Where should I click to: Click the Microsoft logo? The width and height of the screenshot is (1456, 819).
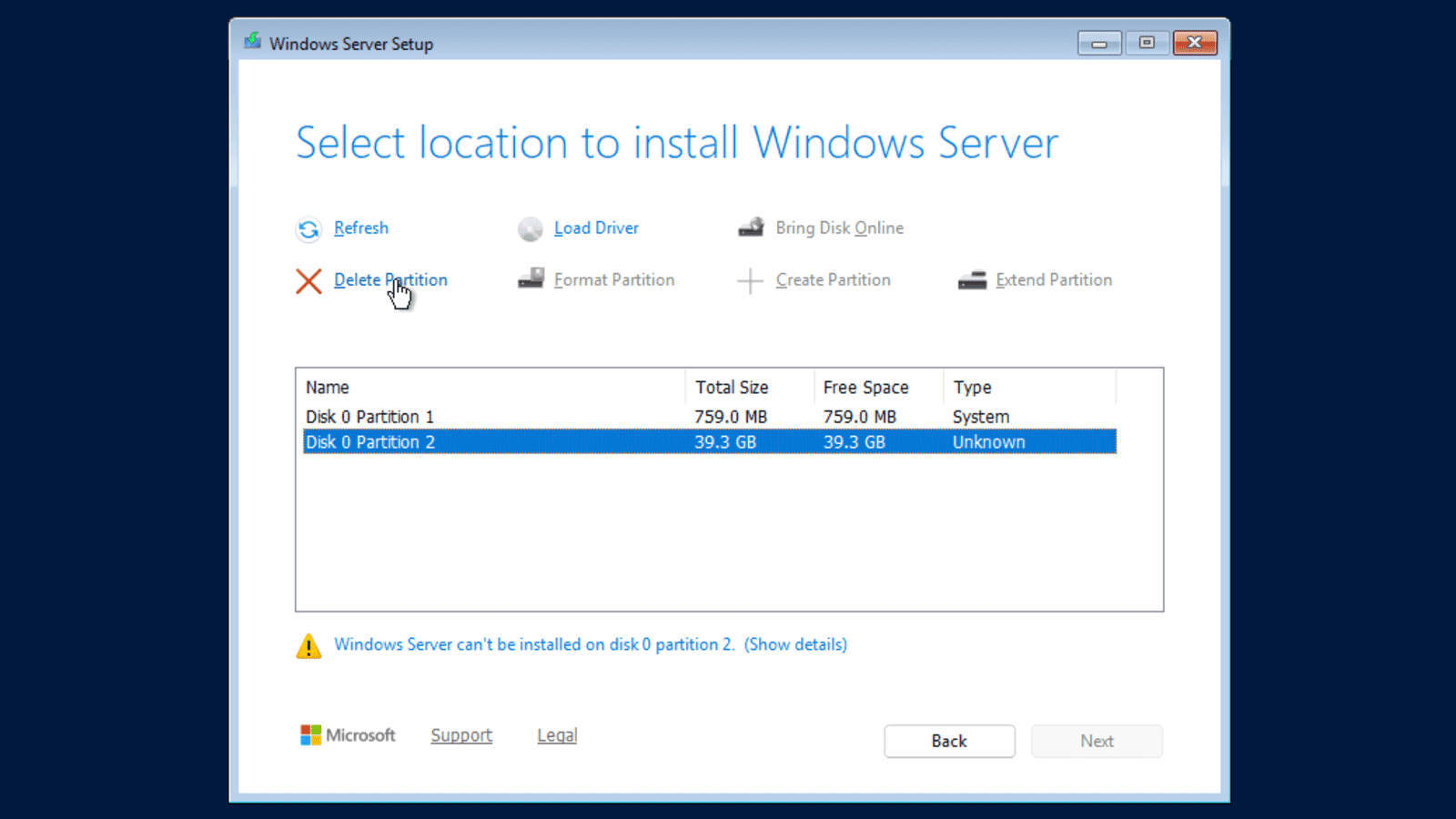(x=348, y=735)
